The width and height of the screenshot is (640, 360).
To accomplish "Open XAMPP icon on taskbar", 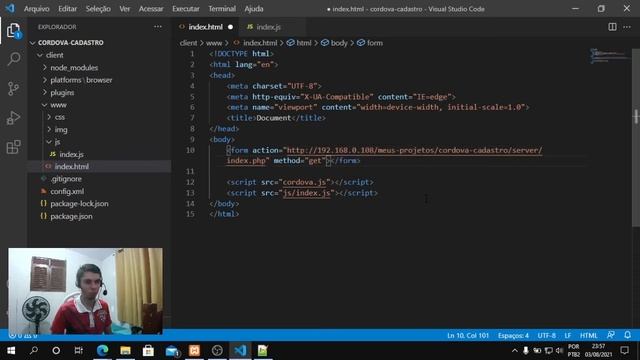I will [x=194, y=351].
